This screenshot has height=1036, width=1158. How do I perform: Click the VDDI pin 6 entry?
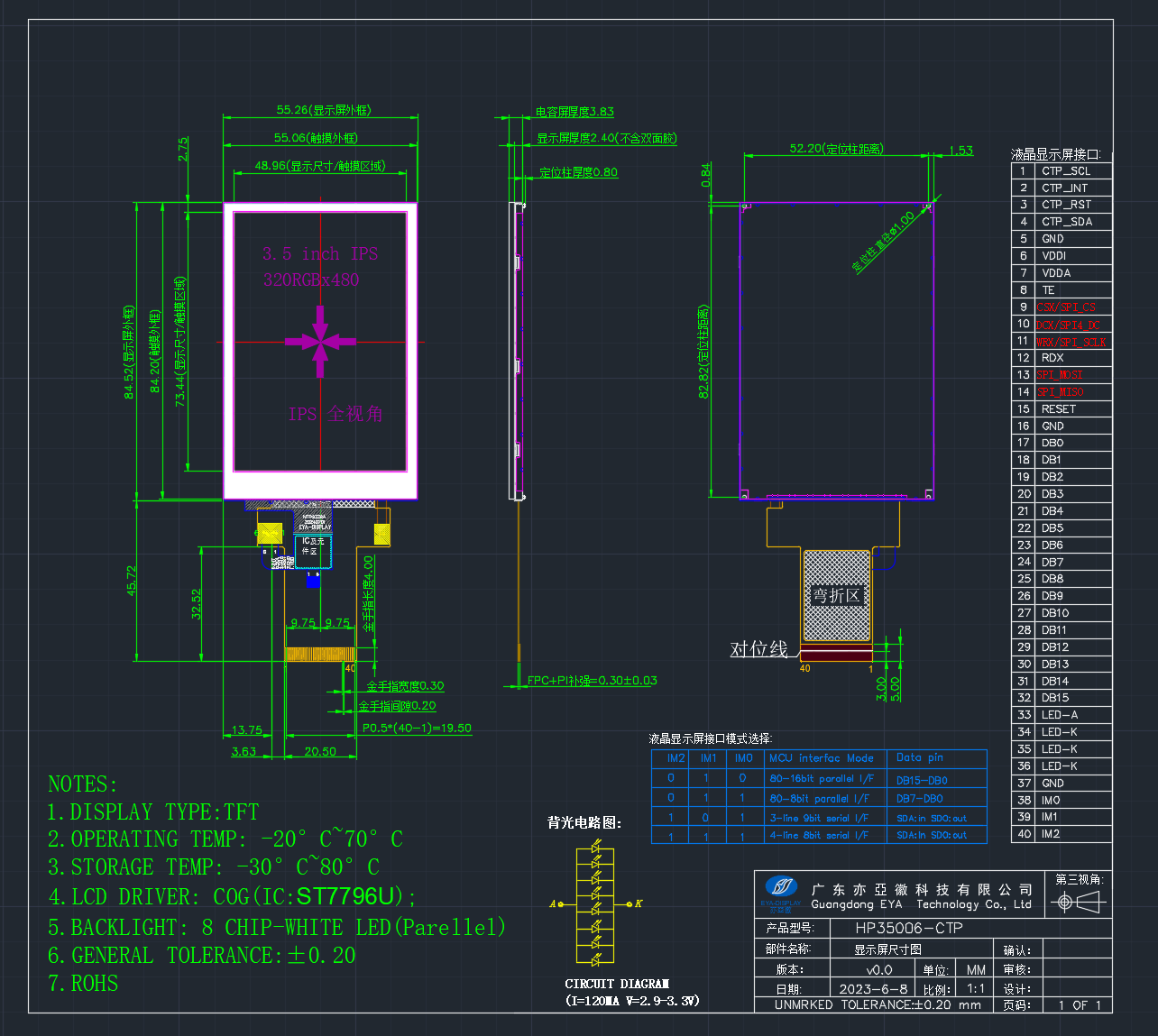(x=1053, y=256)
